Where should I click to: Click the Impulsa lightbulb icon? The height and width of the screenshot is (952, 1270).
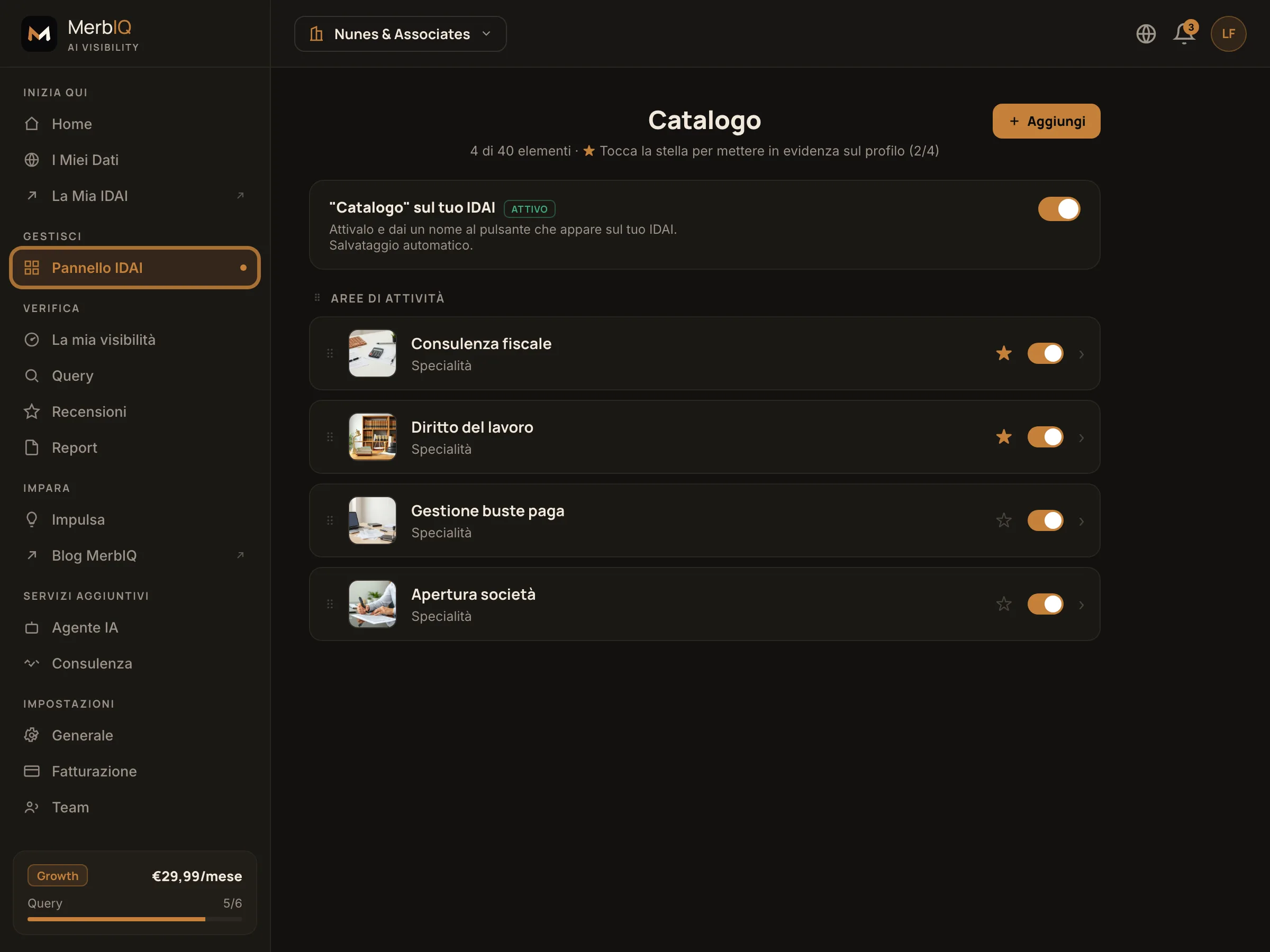tap(32, 519)
